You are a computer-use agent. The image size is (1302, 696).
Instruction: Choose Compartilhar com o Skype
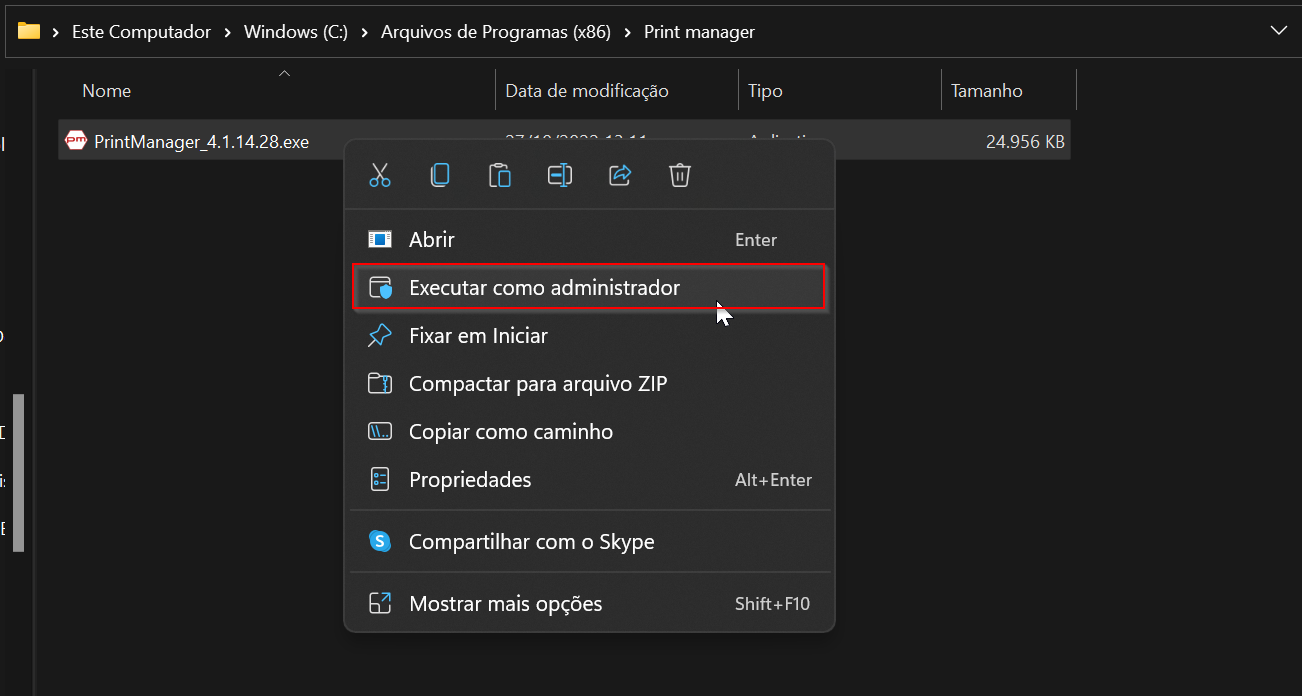pyautogui.click(x=590, y=542)
